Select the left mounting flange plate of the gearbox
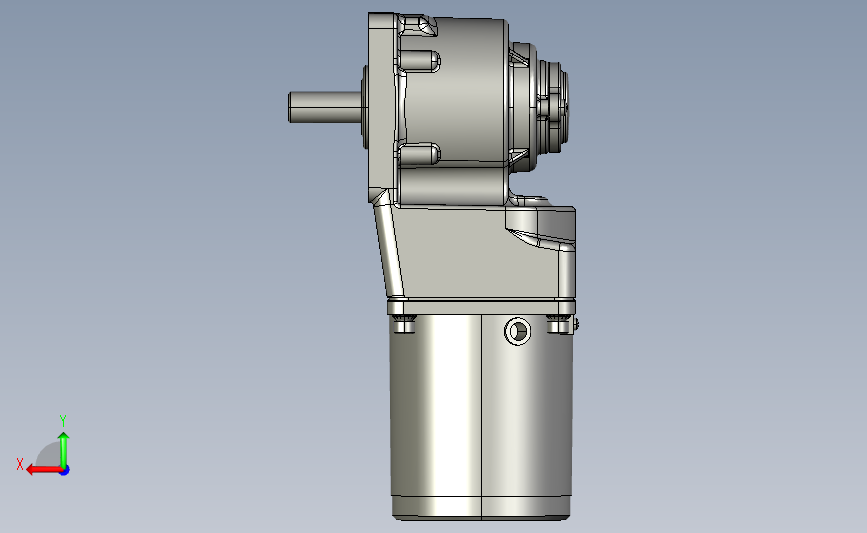 pos(382,108)
